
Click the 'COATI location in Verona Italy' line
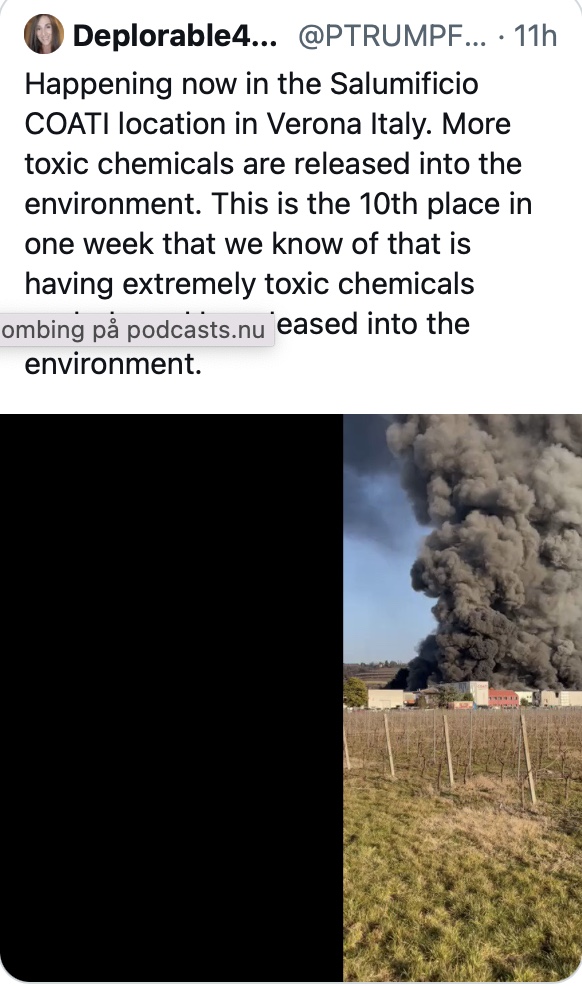coord(267,124)
